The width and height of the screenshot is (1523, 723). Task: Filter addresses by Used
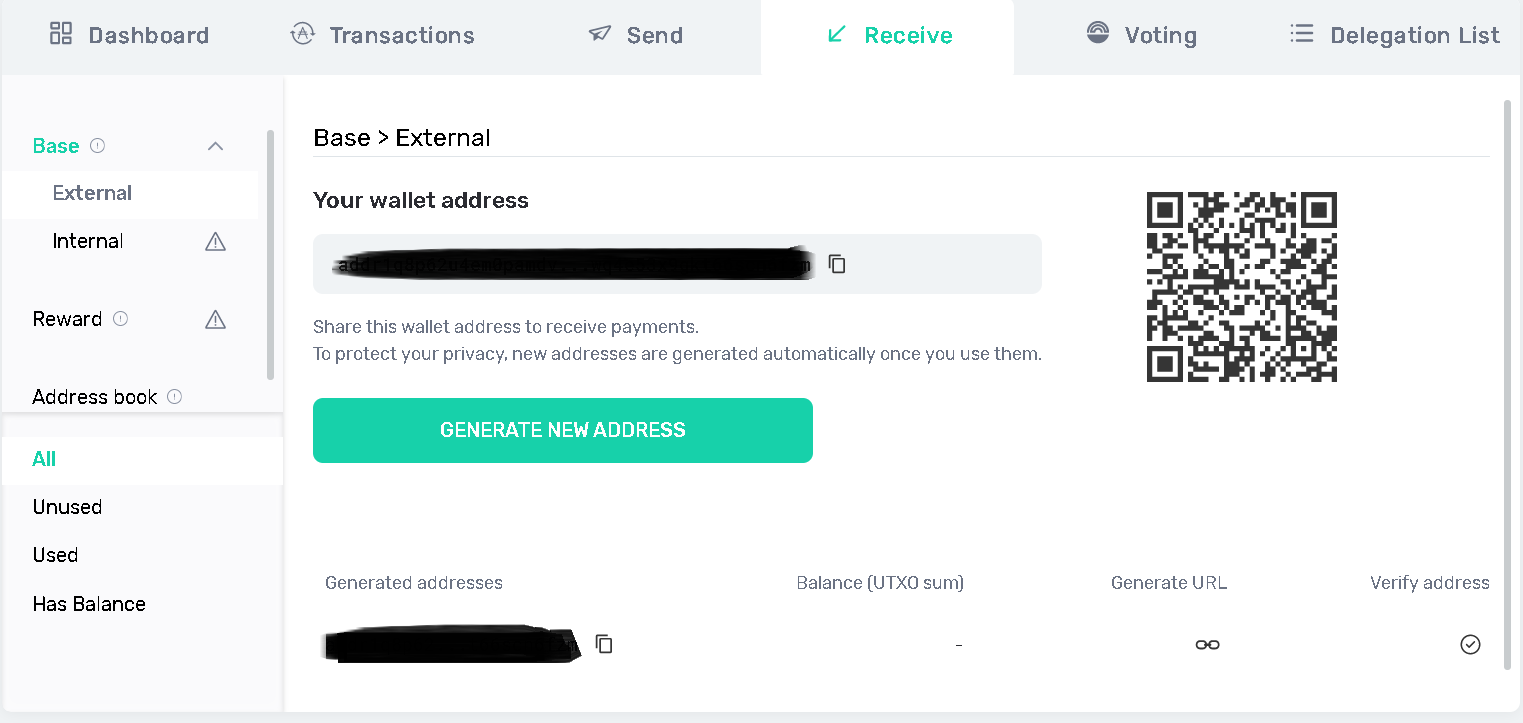pos(55,555)
